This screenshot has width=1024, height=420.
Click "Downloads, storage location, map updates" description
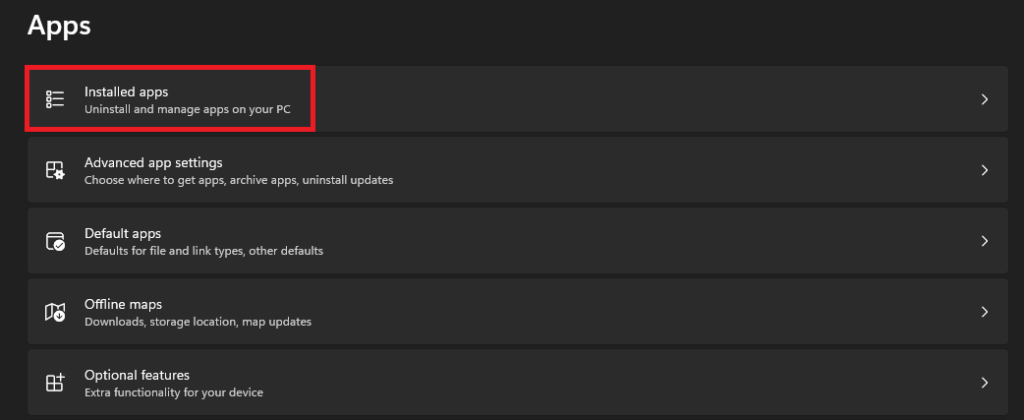tap(197, 322)
